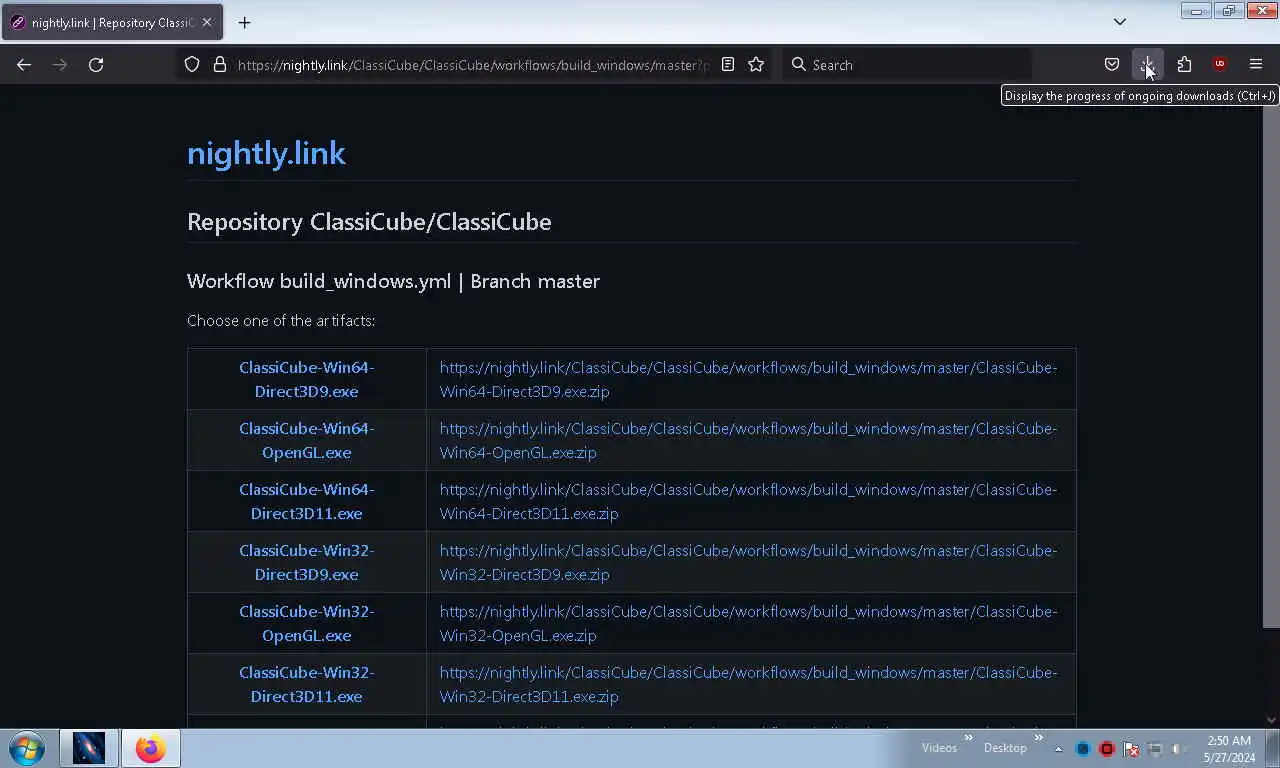1280x768 pixels.
Task: Close the nightly.link tab
Action: pos(207,22)
